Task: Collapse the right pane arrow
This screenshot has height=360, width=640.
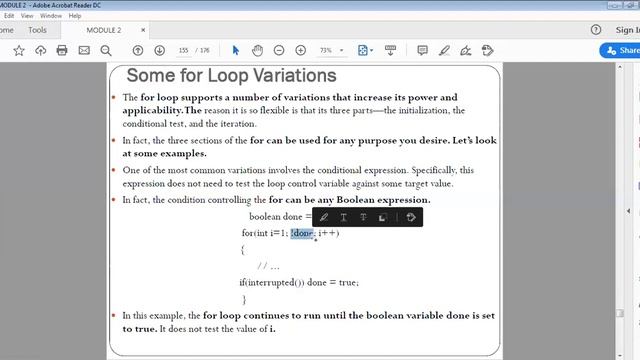Action: (628, 211)
